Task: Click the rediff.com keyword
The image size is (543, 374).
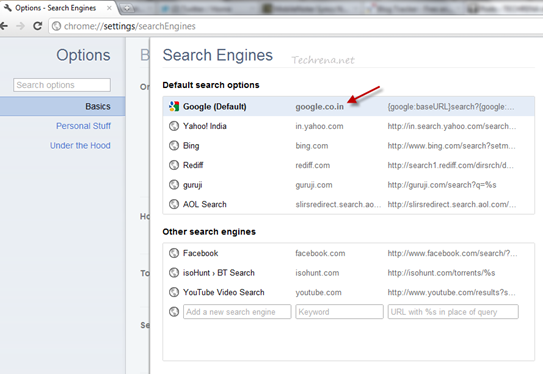Action: (x=313, y=165)
